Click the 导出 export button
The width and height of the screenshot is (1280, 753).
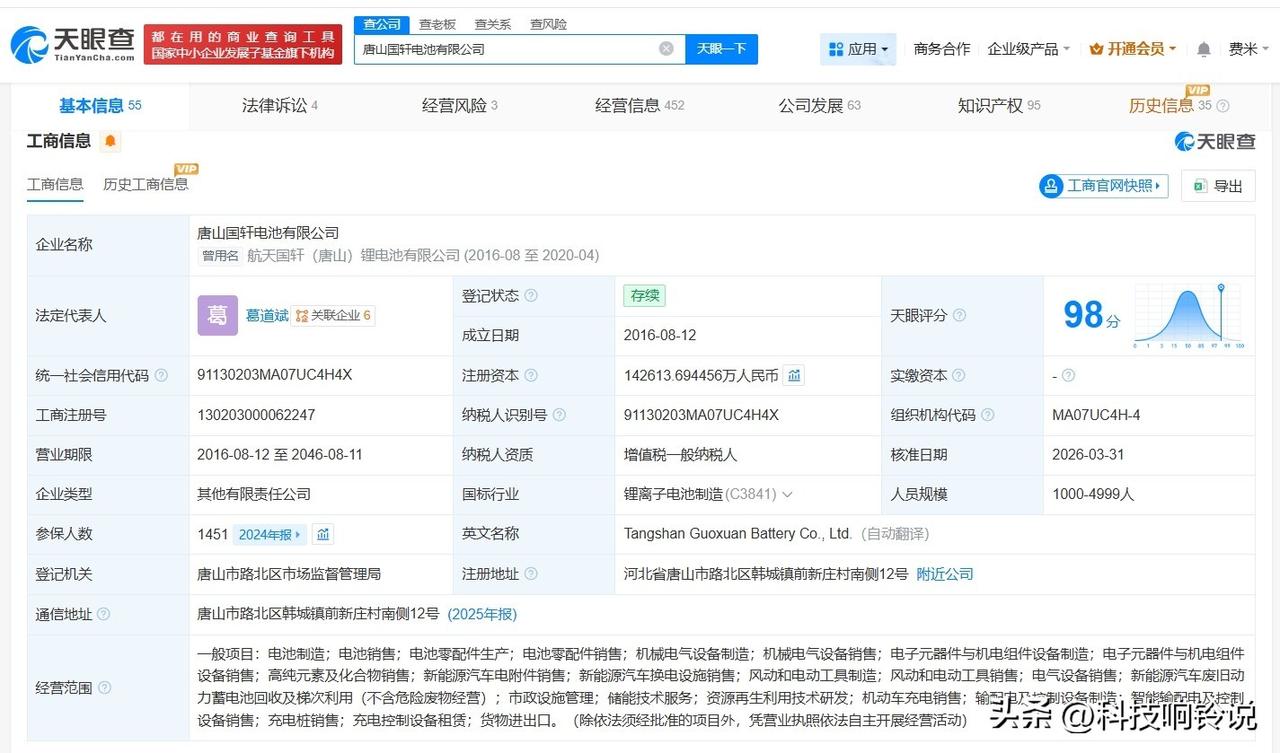point(1218,186)
